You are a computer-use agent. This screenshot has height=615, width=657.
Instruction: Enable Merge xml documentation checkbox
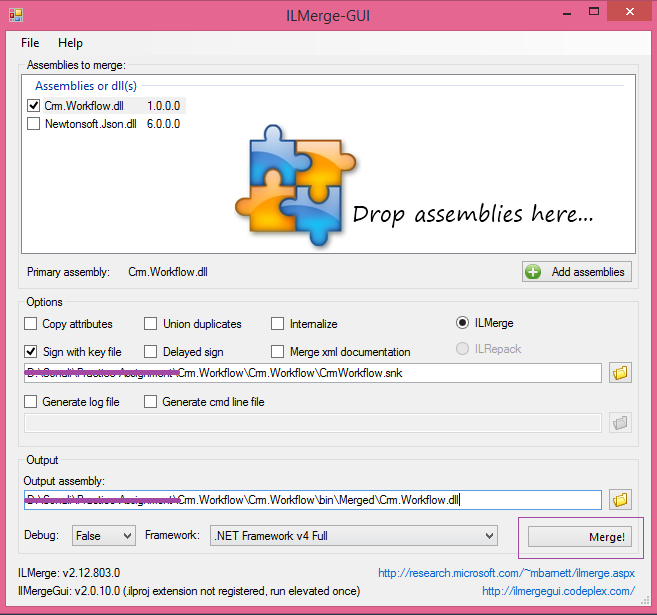pyautogui.click(x=277, y=351)
